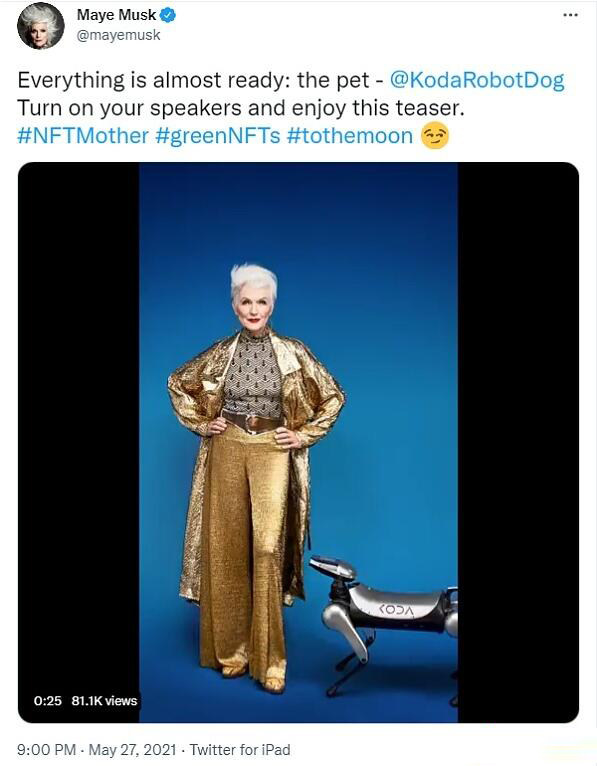Image resolution: width=597 pixels, height=766 pixels.
Task: Click the smirking face emoji
Action: 435,136
